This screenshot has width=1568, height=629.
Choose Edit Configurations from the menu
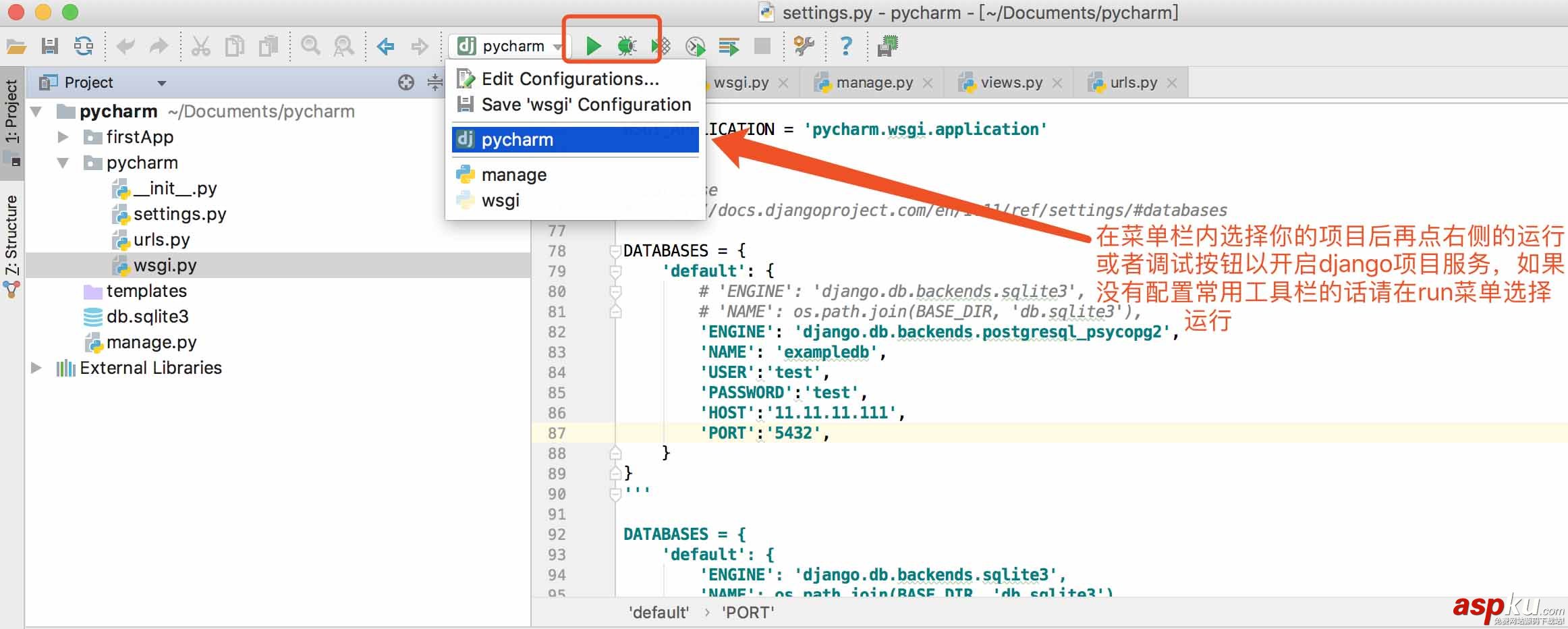(570, 78)
